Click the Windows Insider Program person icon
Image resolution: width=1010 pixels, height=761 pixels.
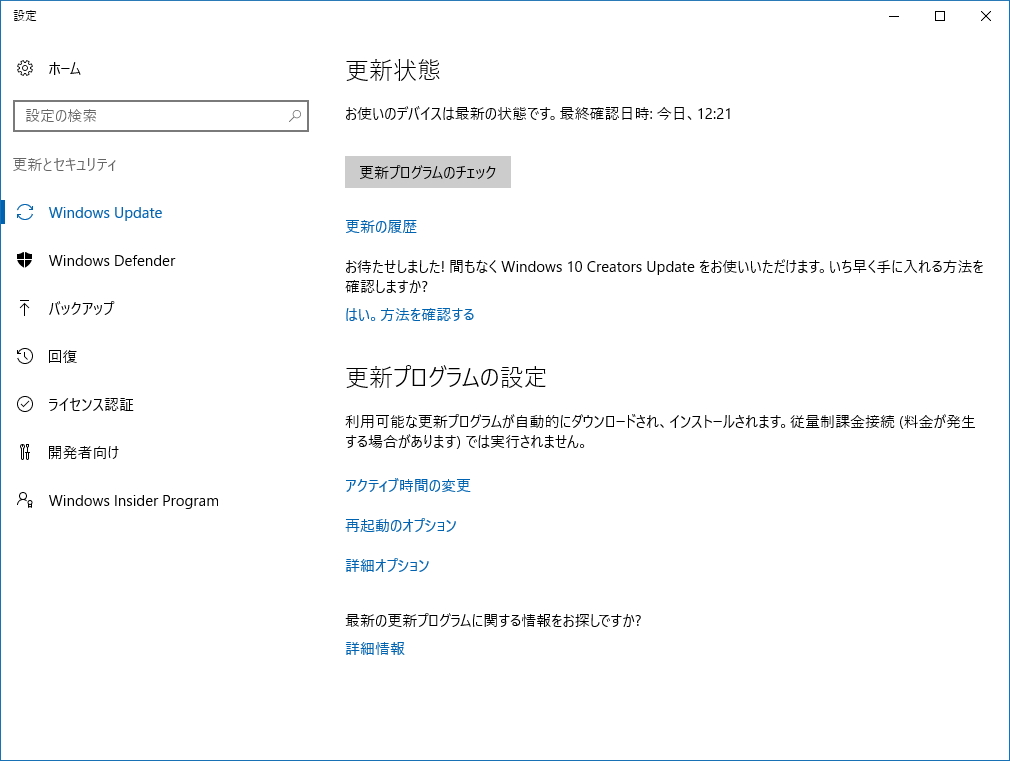(25, 500)
